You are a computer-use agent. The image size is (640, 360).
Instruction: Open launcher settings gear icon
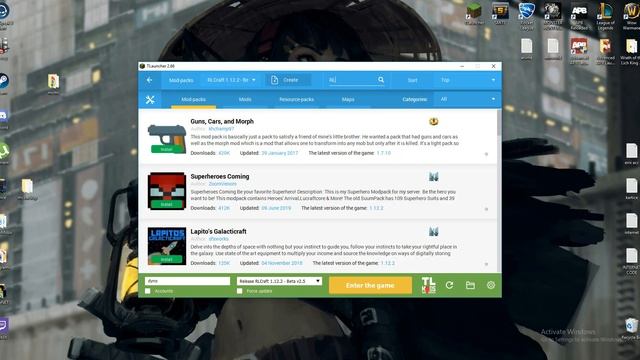(491, 285)
